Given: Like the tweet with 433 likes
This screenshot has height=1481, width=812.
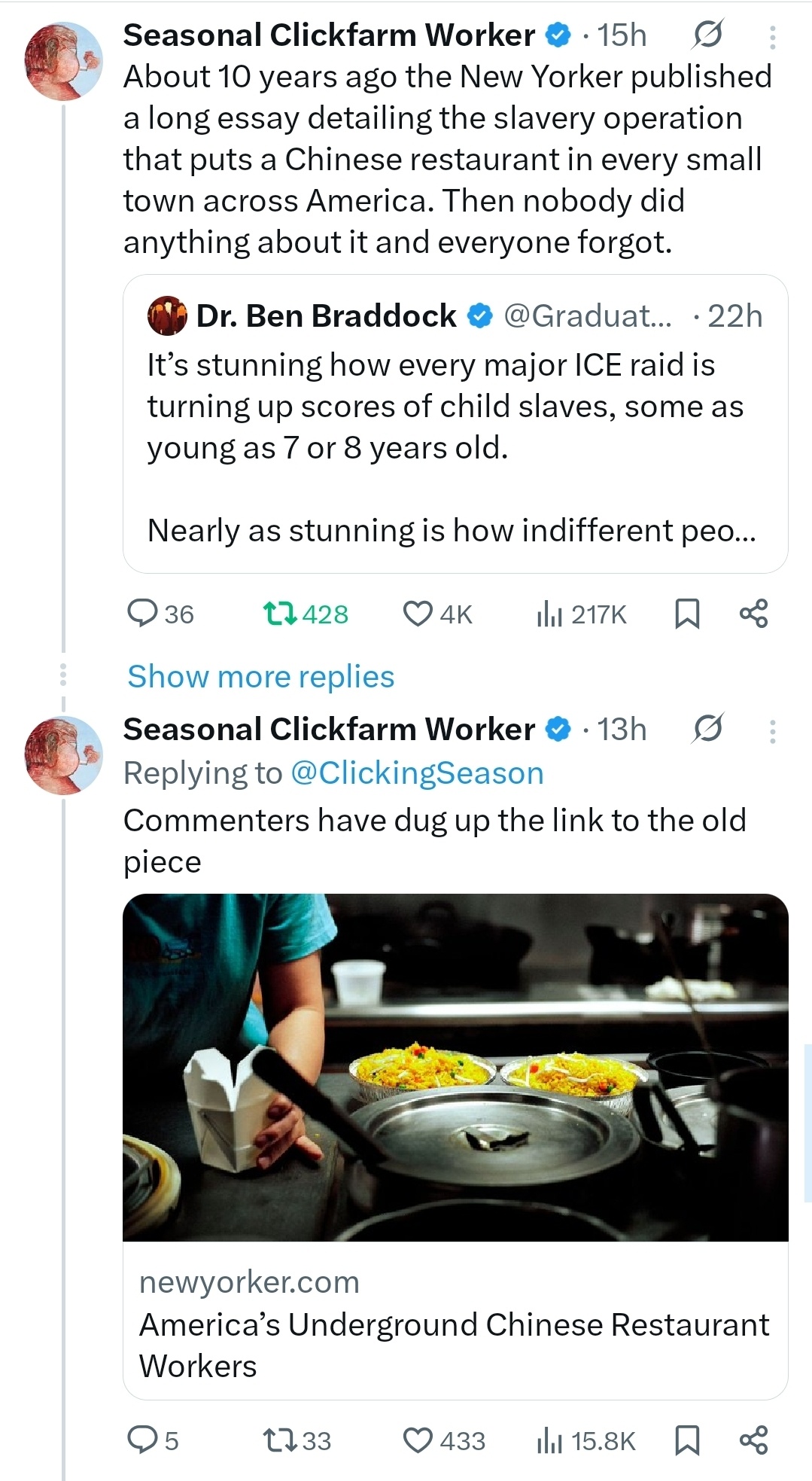Looking at the screenshot, I should [x=444, y=1440].
